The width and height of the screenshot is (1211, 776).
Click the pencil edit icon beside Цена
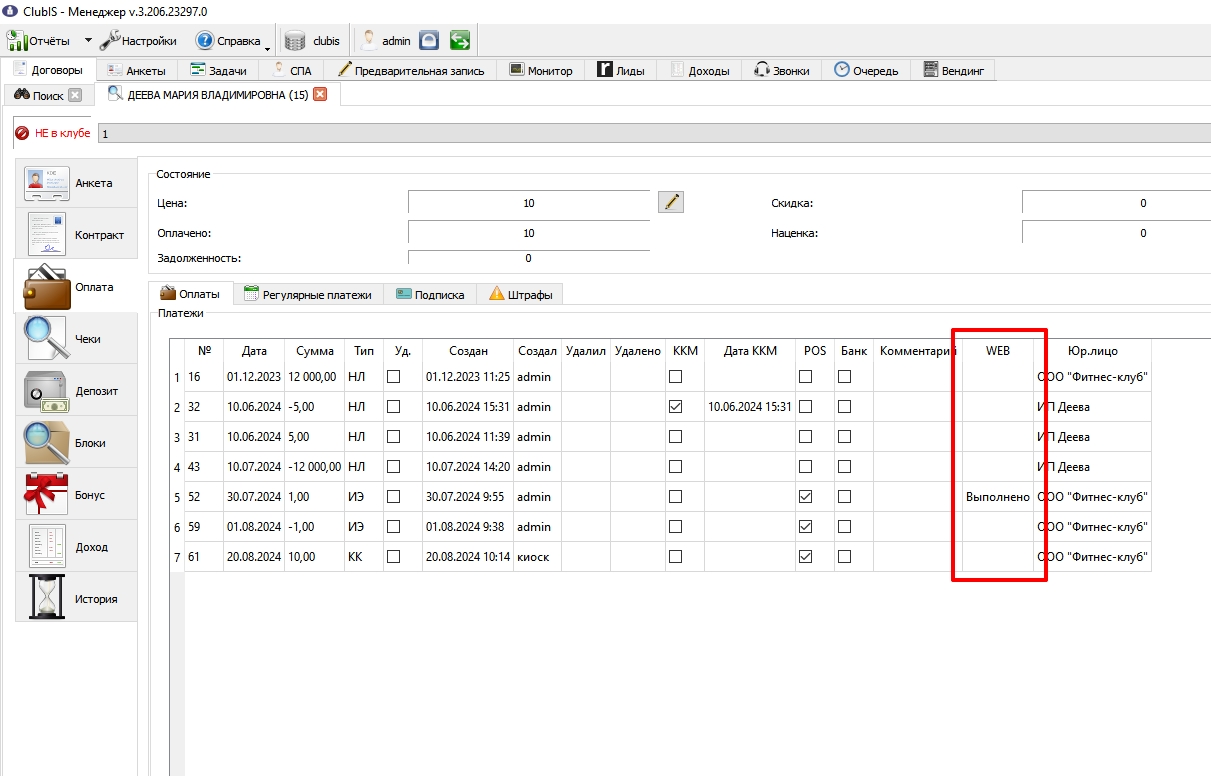coord(671,203)
